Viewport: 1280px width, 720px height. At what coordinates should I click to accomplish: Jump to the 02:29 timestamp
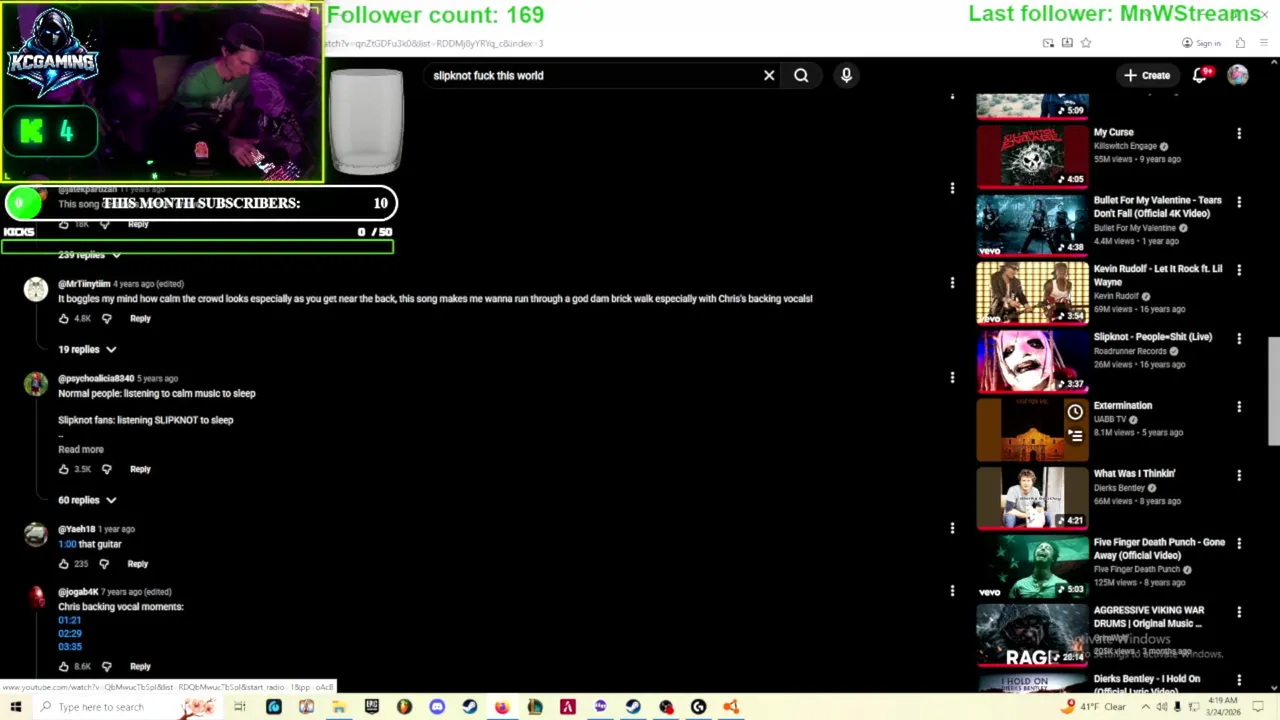pos(70,633)
